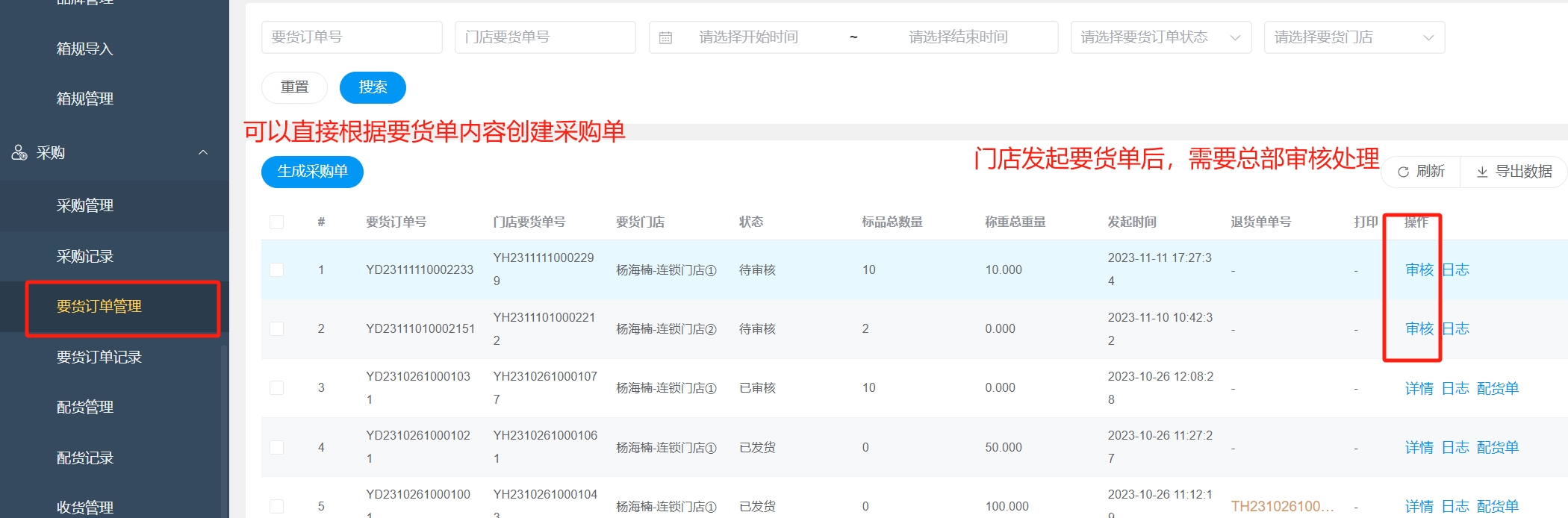Image resolution: width=1568 pixels, height=518 pixels.
Task: Click 审核 link for order YD23111110002233
Action: click(1419, 269)
